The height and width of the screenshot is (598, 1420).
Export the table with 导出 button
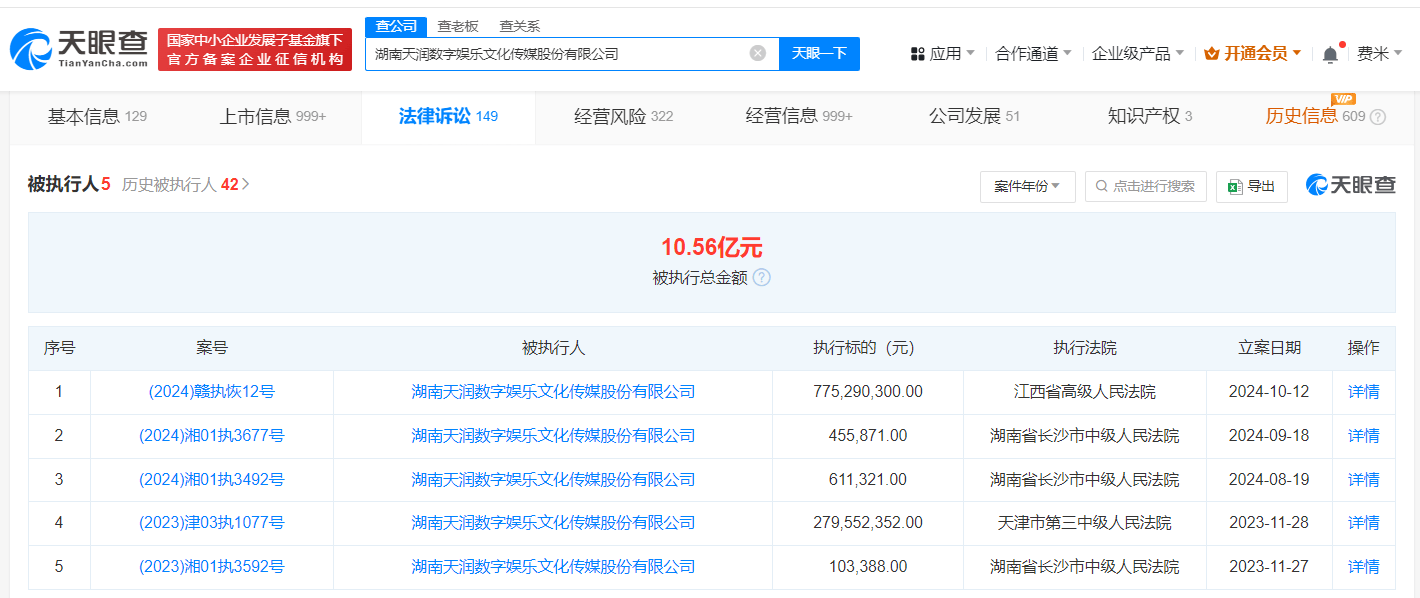coord(1252,186)
